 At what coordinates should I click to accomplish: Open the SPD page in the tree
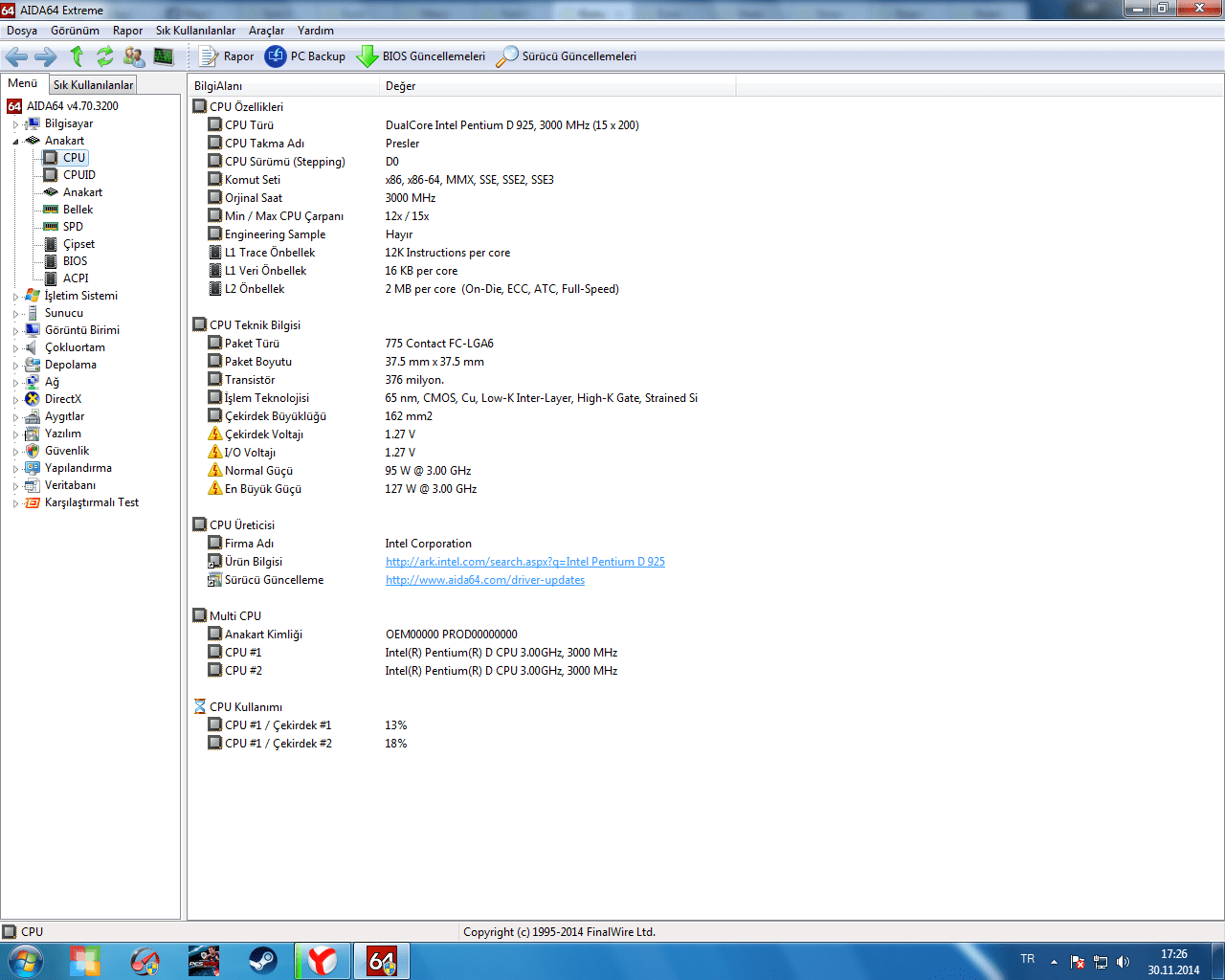74,227
